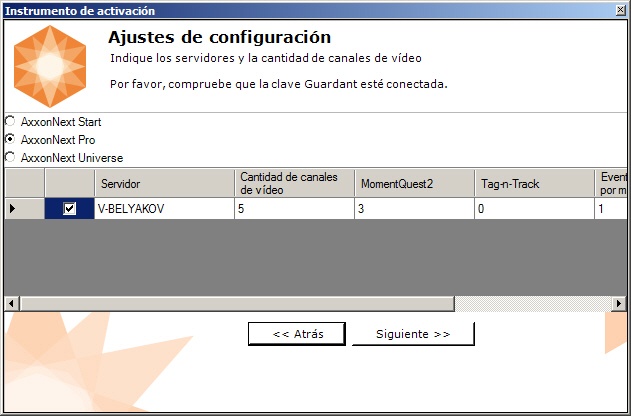
Task: Click the select-all corner header cell of the grid
Action: (x=24, y=183)
